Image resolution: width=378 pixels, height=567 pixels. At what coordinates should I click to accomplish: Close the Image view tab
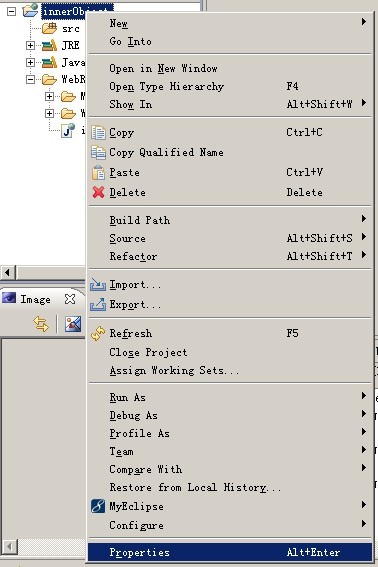pos(70,299)
